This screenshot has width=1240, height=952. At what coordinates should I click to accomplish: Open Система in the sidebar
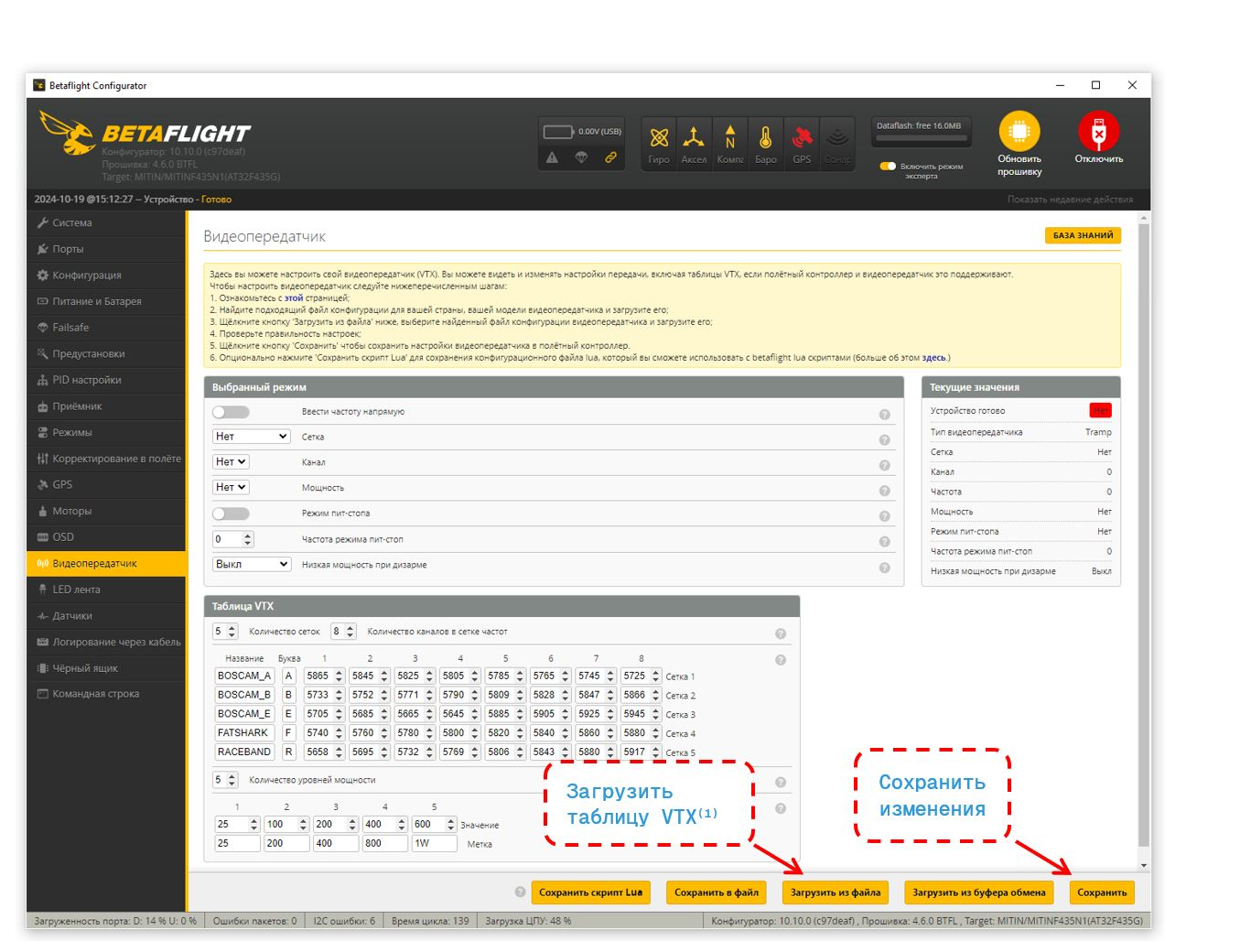[106, 222]
